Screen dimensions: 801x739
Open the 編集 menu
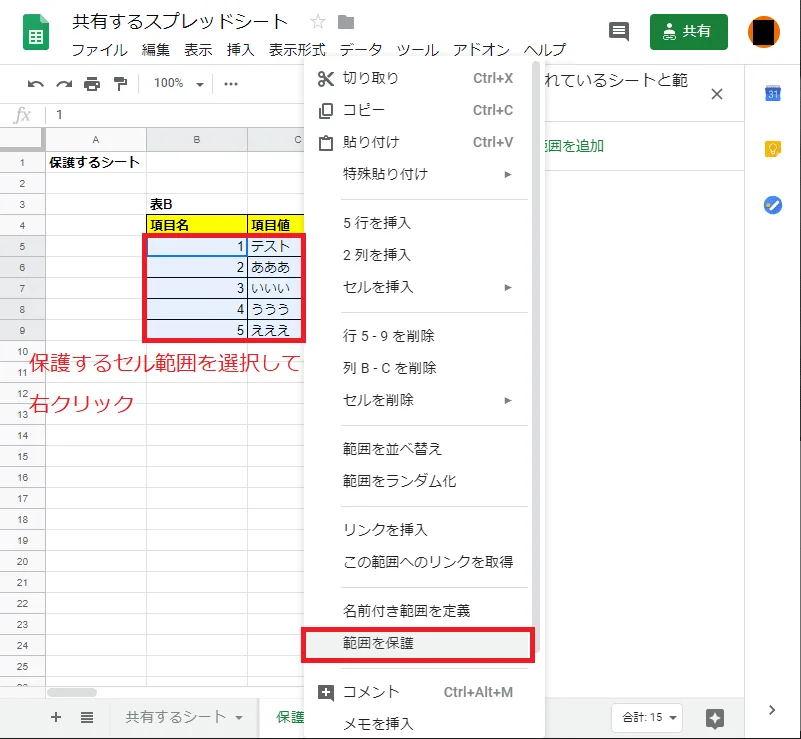pos(156,50)
